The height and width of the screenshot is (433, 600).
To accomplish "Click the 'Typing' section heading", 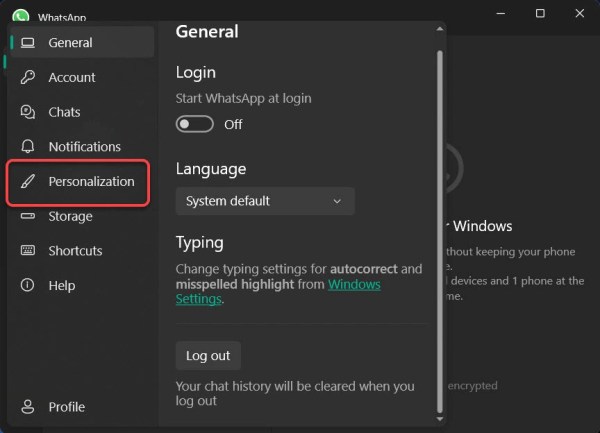I will [200, 243].
